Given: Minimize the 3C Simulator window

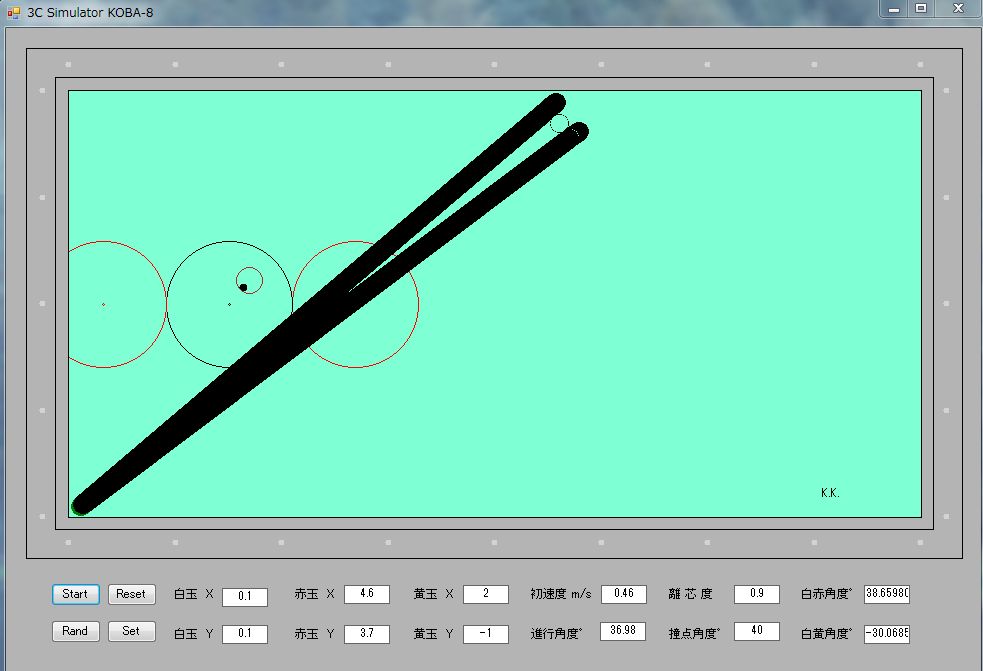Looking at the screenshot, I should [x=894, y=9].
